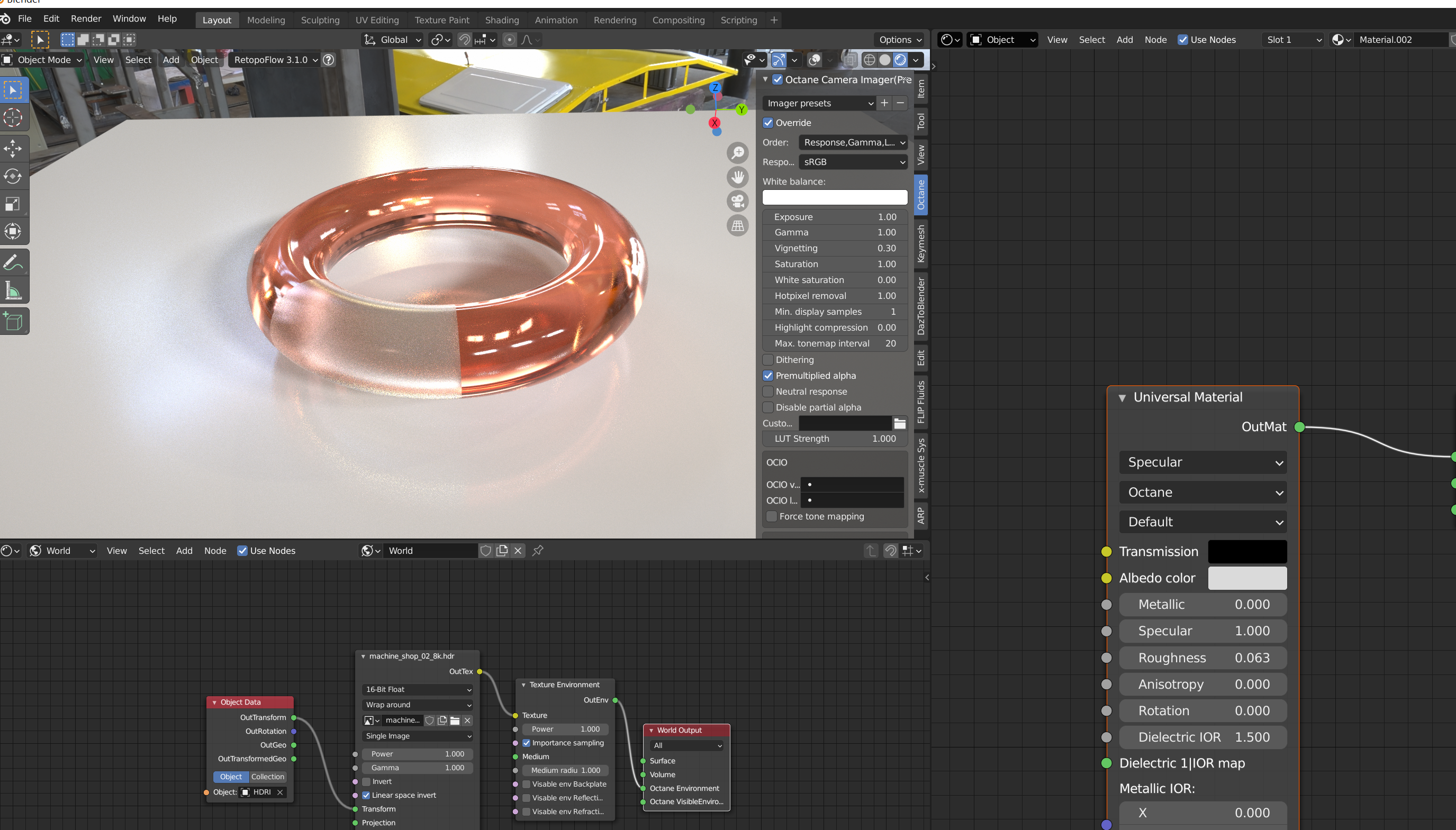This screenshot has width=1456, height=830.
Task: Click the Exposure value field
Action: click(834, 216)
